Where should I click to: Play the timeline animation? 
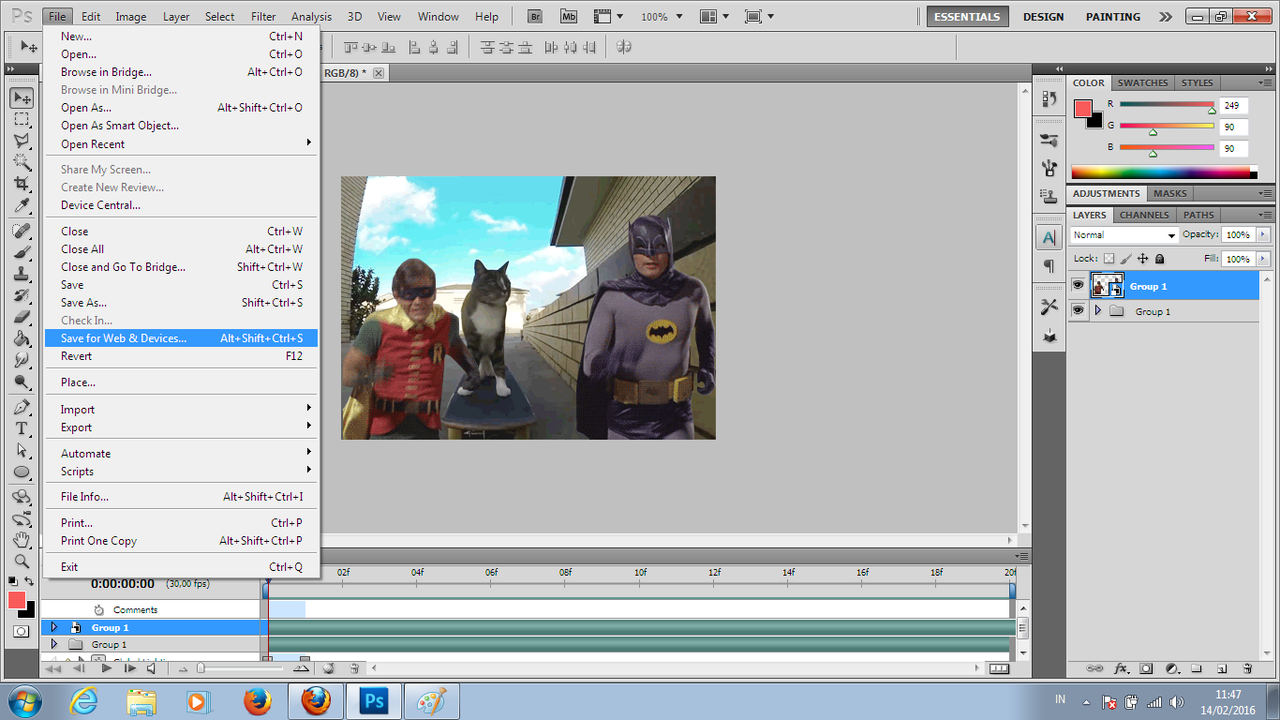(106, 668)
